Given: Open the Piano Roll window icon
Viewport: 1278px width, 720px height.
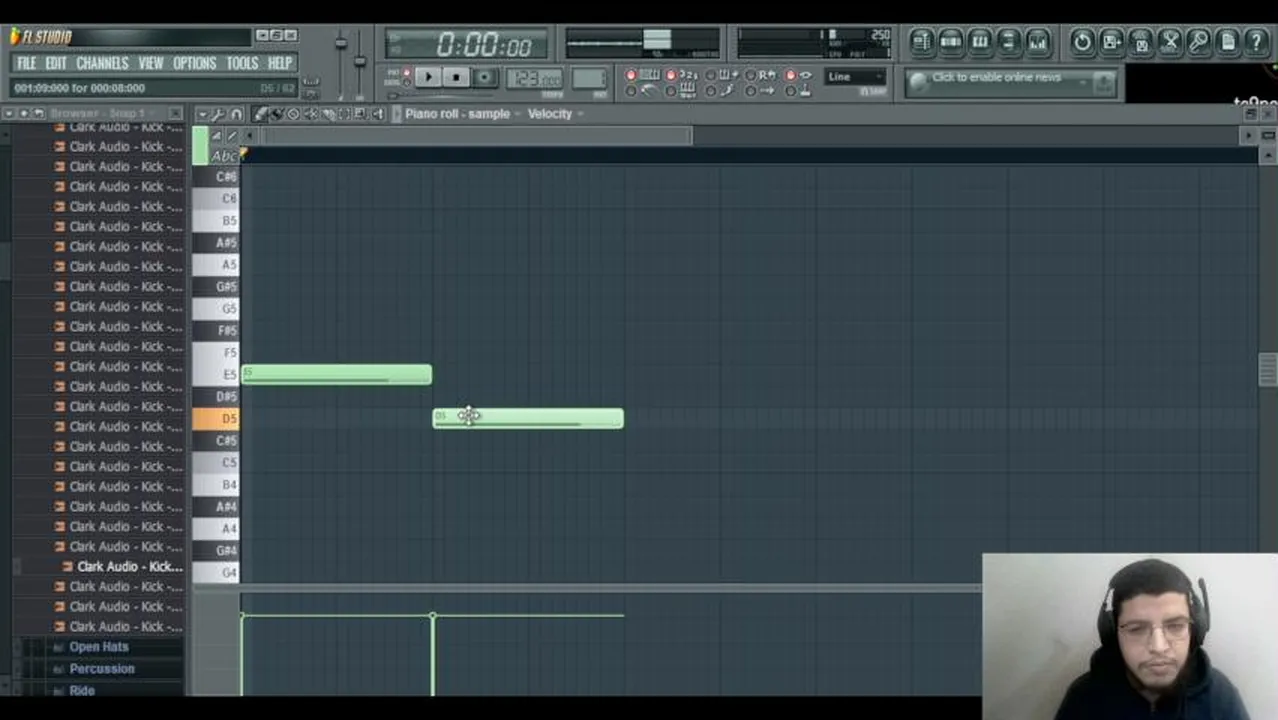Looking at the screenshot, I should pyautogui.click(x=979, y=41).
